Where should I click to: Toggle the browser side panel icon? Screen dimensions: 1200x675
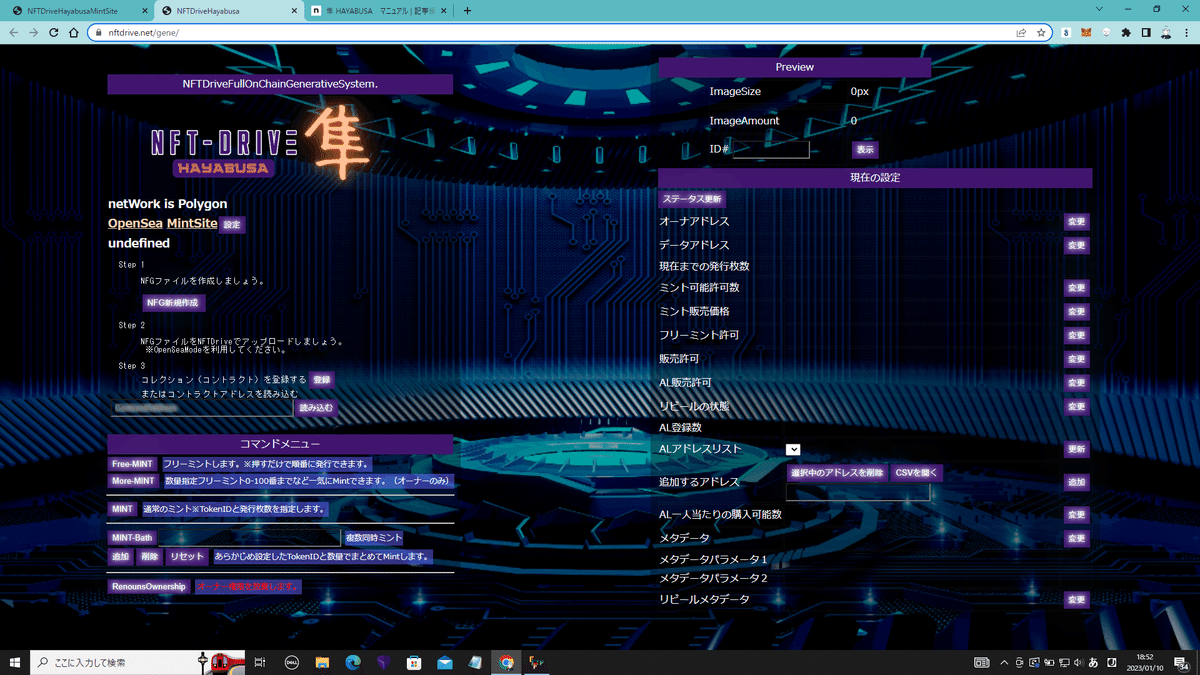tap(1146, 32)
